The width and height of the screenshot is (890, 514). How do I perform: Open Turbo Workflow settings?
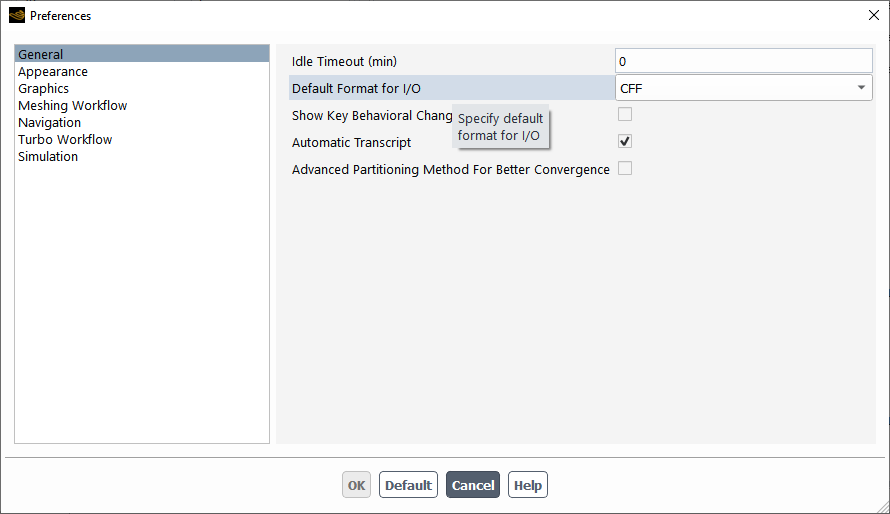point(65,140)
